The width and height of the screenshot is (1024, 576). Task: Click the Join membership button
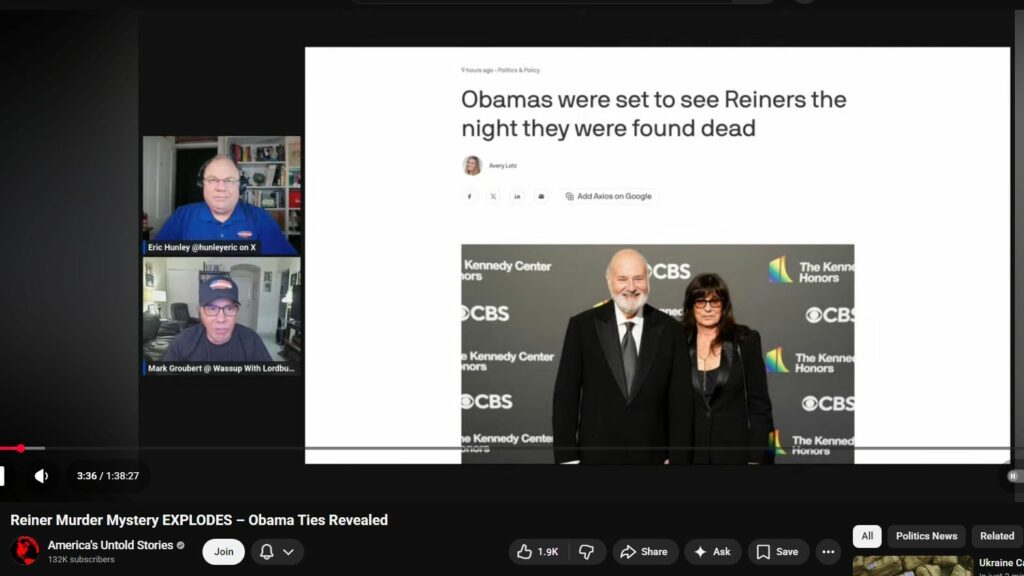pyautogui.click(x=223, y=551)
